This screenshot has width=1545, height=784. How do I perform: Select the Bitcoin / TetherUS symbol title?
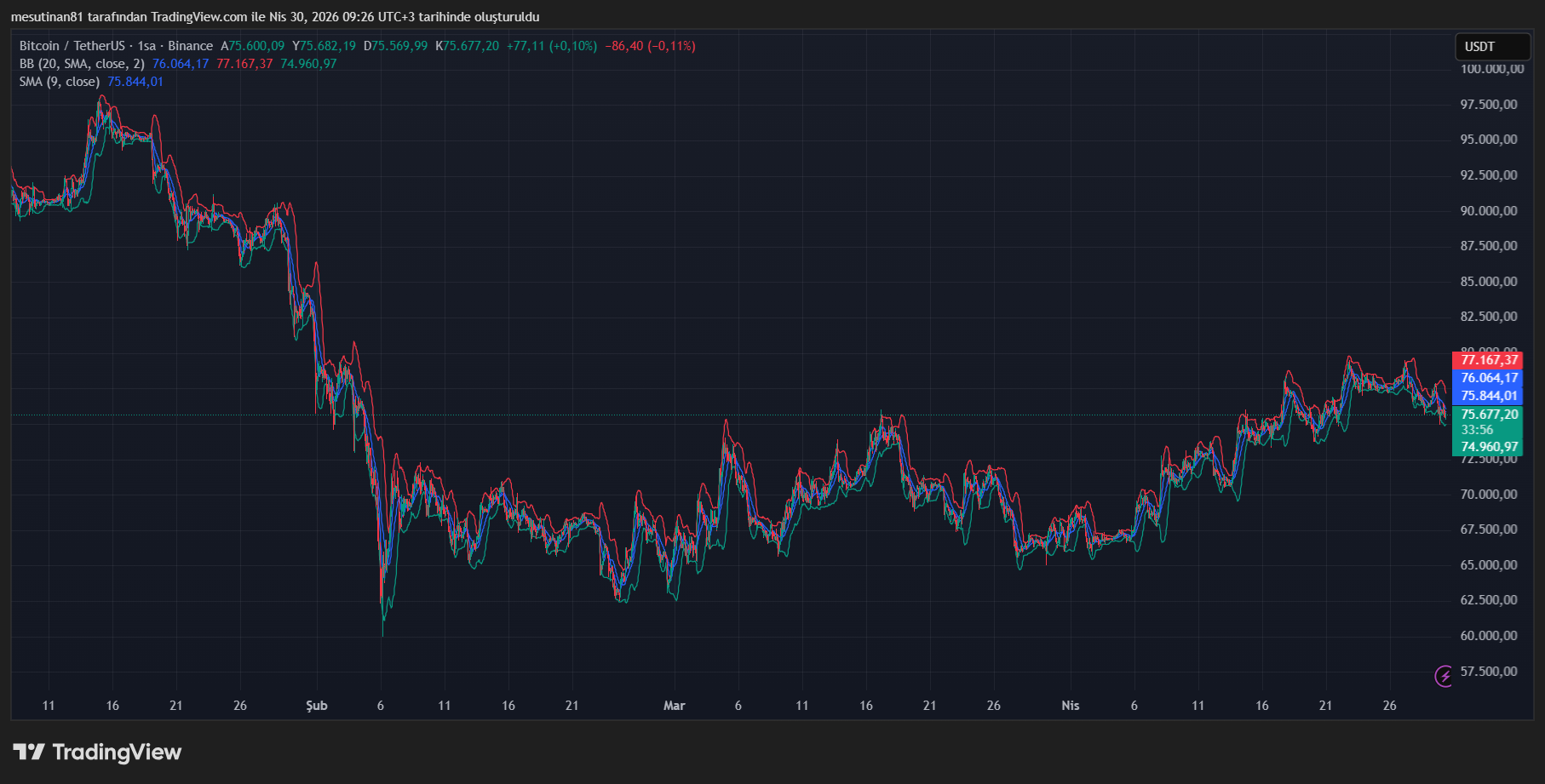pos(72,46)
